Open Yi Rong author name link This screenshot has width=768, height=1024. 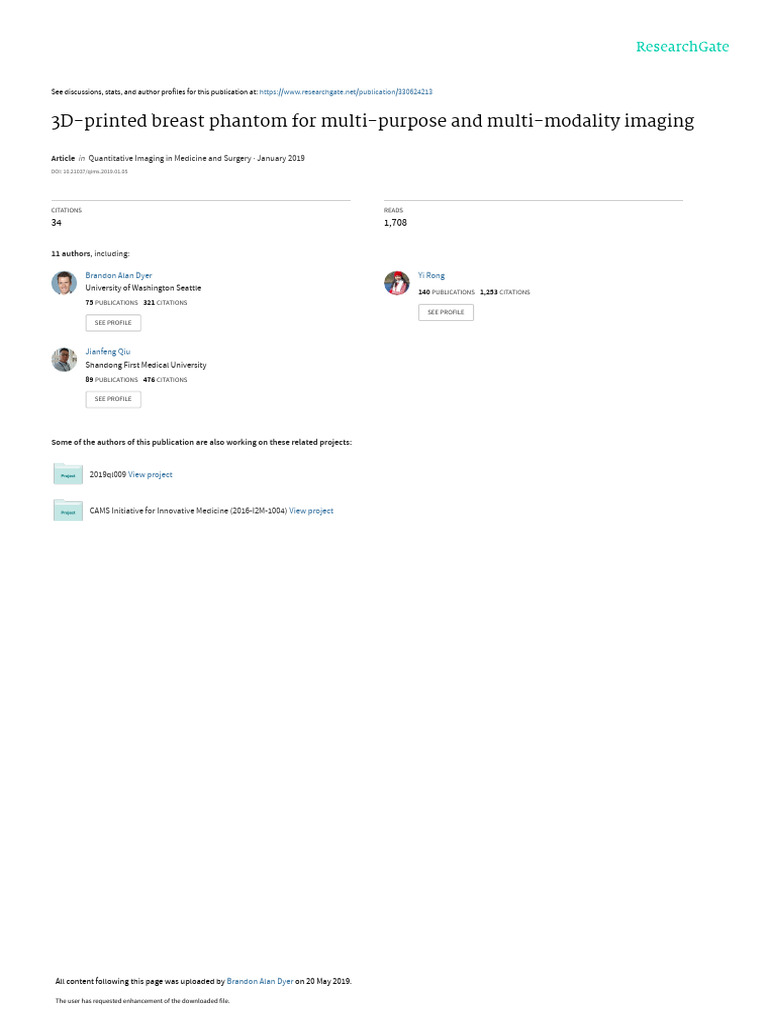click(x=431, y=276)
